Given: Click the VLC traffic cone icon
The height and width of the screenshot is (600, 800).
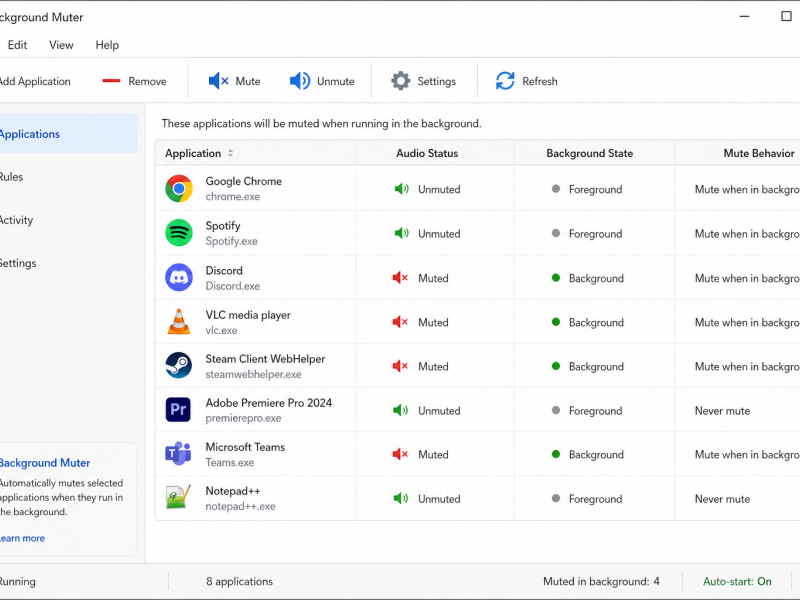Looking at the screenshot, I should pyautogui.click(x=179, y=322).
